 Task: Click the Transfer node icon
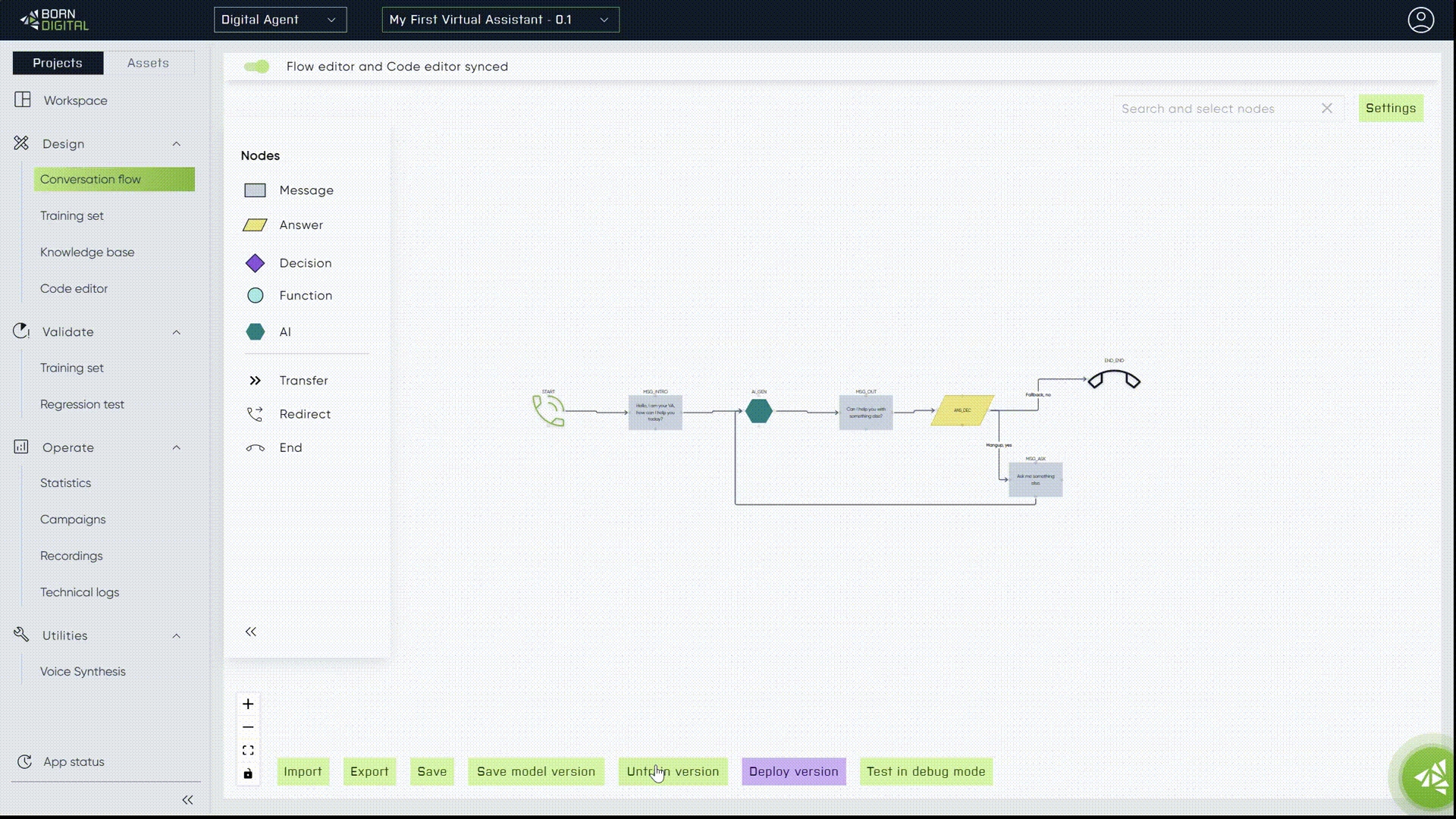point(255,381)
